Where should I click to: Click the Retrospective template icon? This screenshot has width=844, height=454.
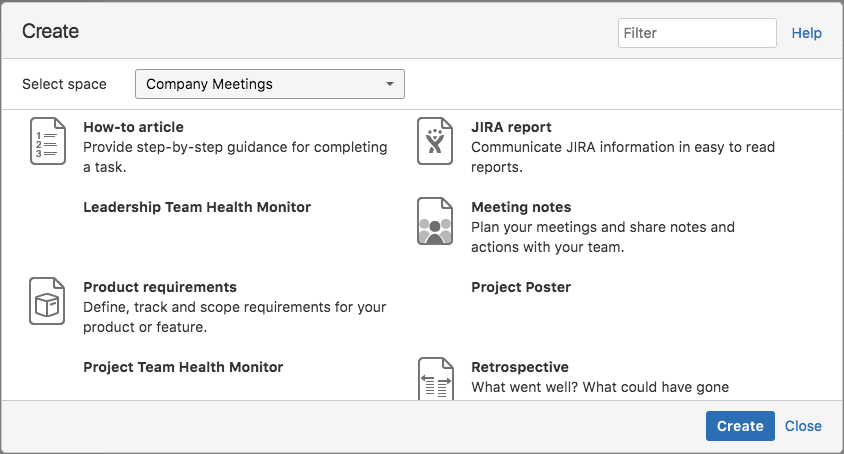(x=436, y=379)
